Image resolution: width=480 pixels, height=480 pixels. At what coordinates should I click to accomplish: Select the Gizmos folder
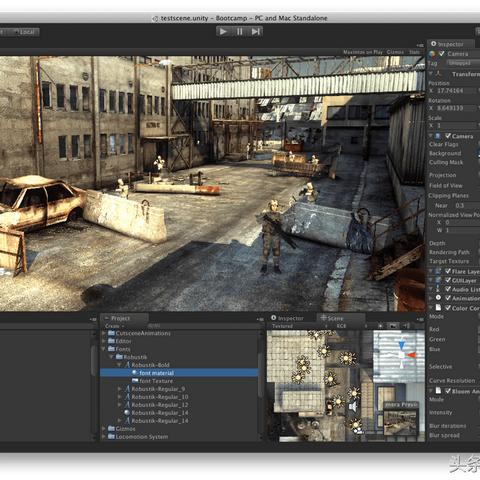point(121,429)
